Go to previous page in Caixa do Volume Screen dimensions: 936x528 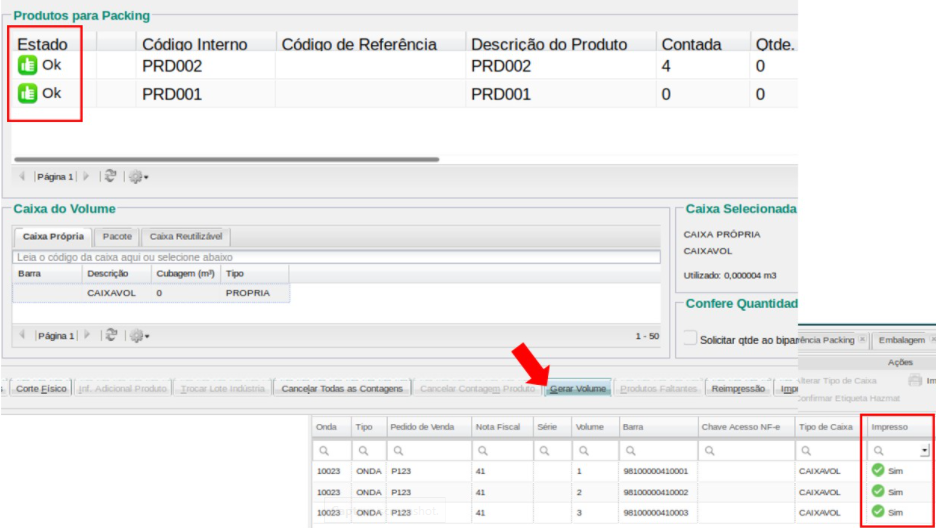[23, 336]
